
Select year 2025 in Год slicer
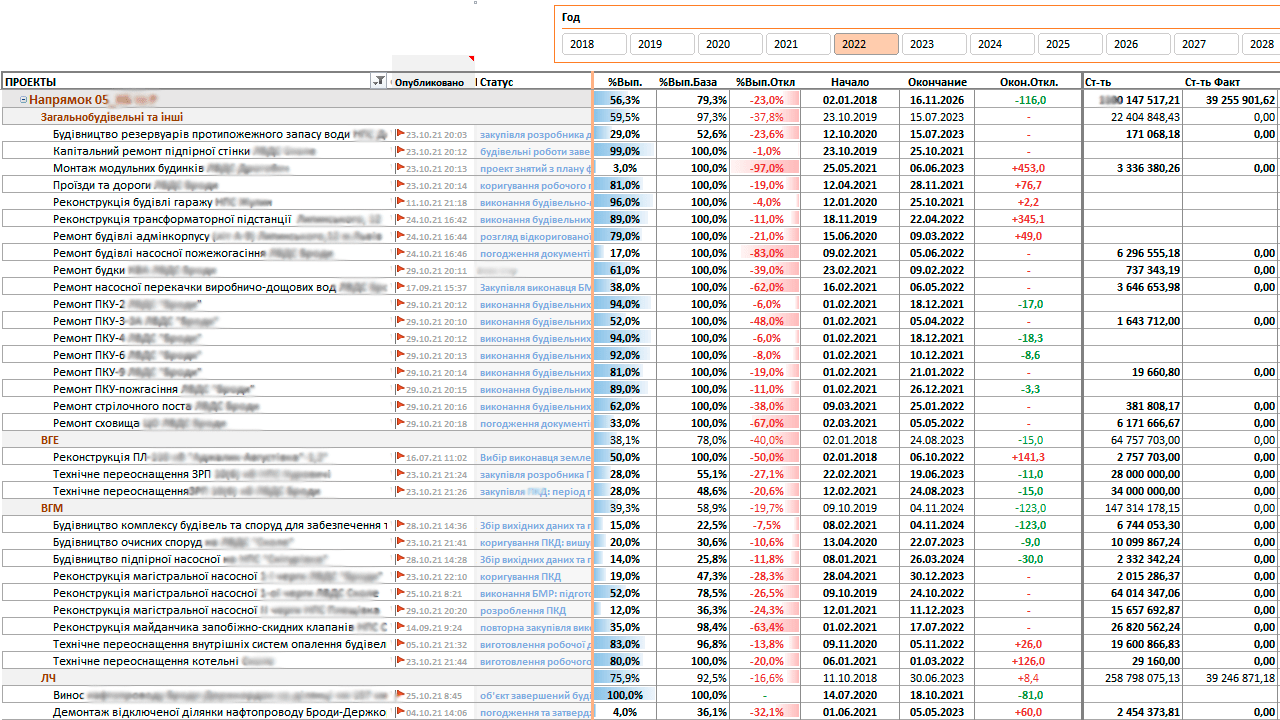tap(1070, 44)
